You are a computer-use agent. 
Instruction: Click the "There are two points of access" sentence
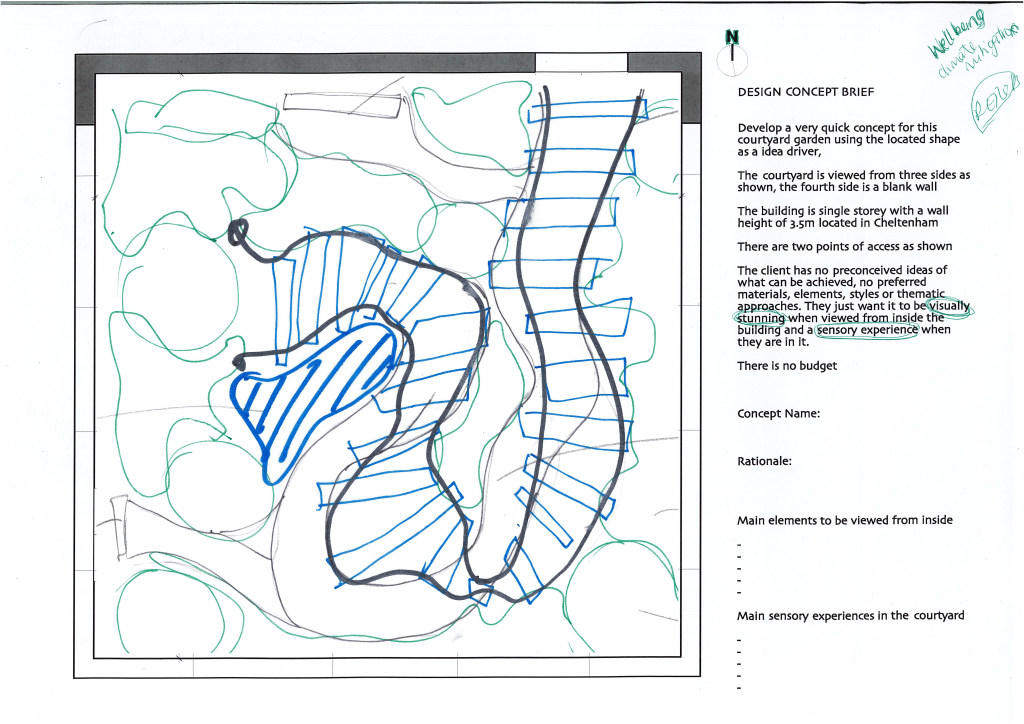(844, 246)
